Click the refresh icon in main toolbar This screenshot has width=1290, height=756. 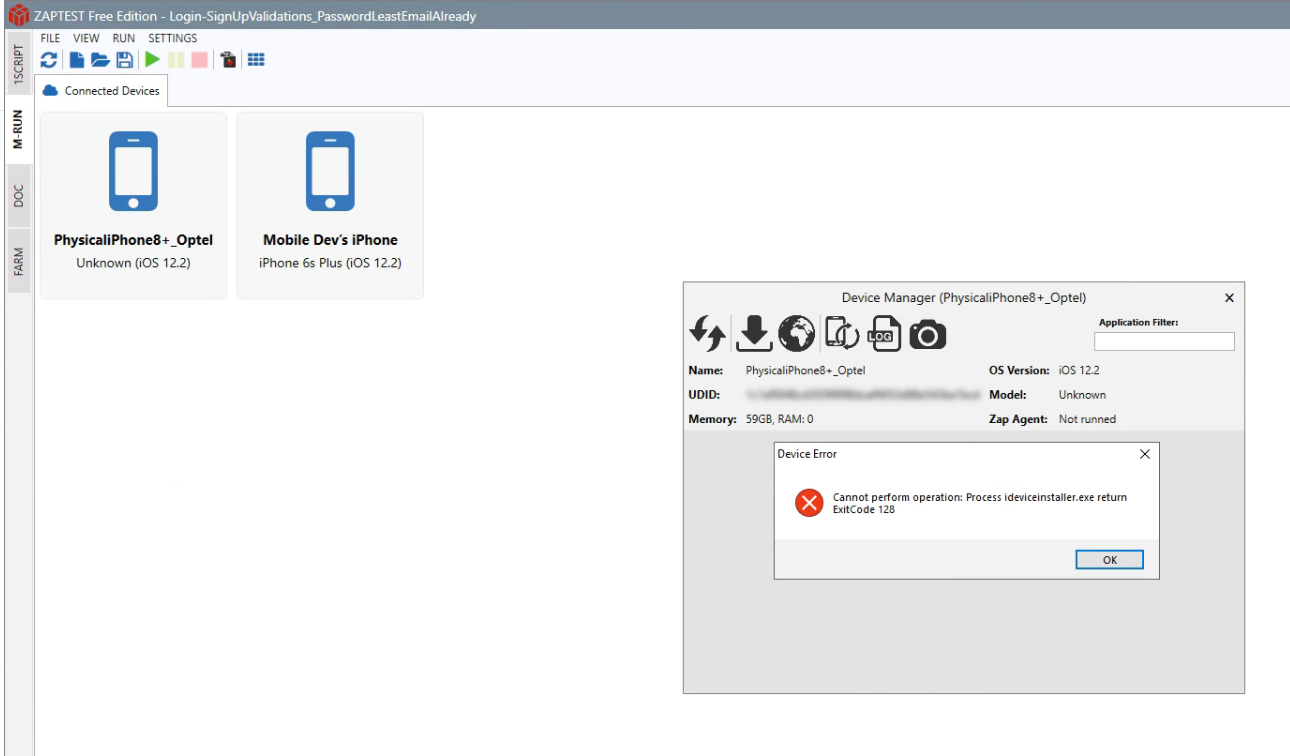49,60
